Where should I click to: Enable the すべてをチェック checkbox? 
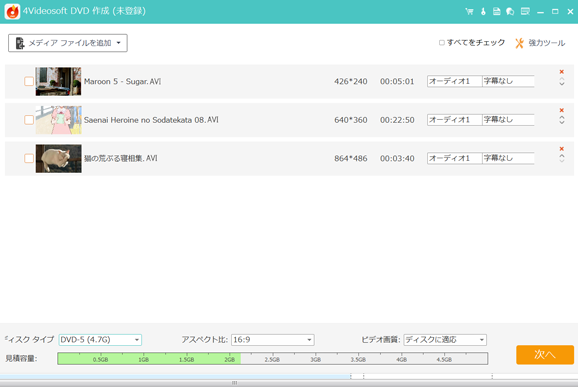[442, 43]
